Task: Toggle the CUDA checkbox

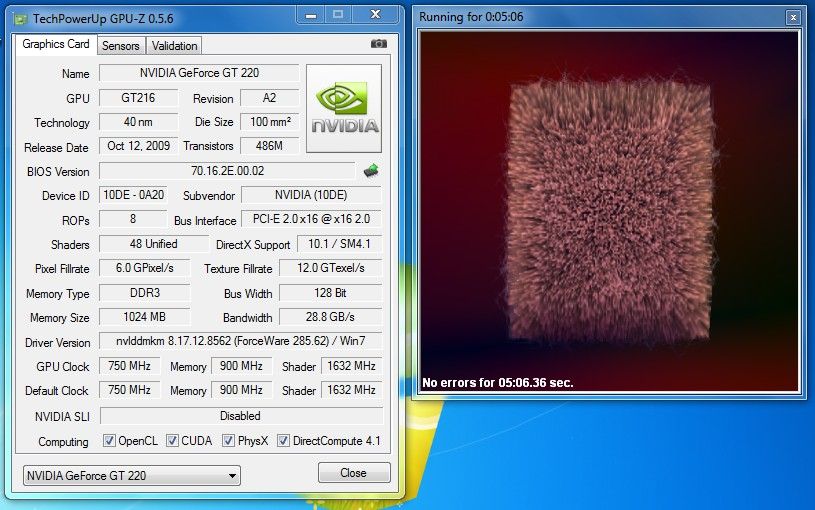Action: pos(172,441)
